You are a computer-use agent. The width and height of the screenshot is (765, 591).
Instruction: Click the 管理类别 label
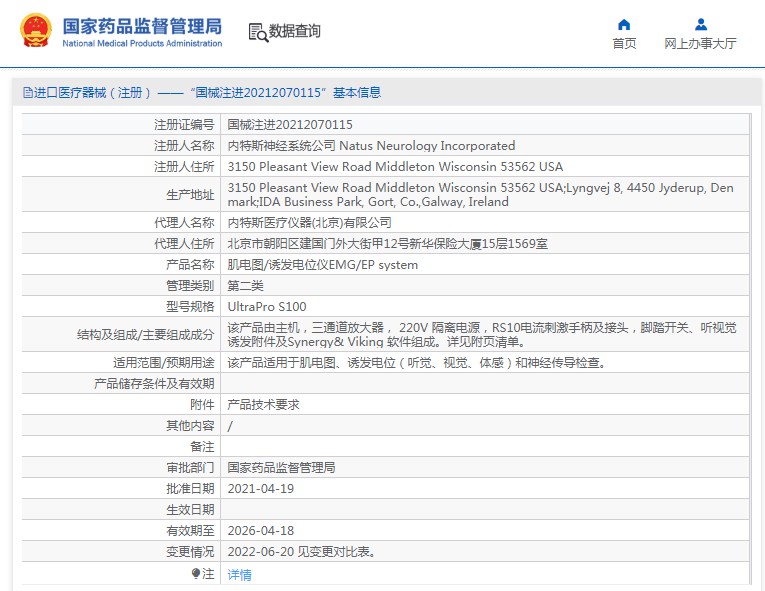tap(190, 285)
